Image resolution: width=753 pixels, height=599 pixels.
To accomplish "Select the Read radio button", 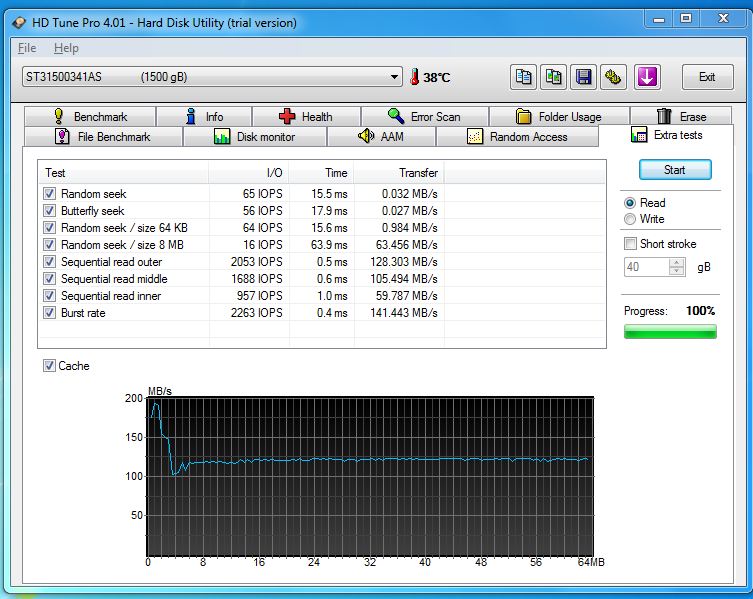I will pyautogui.click(x=630, y=203).
